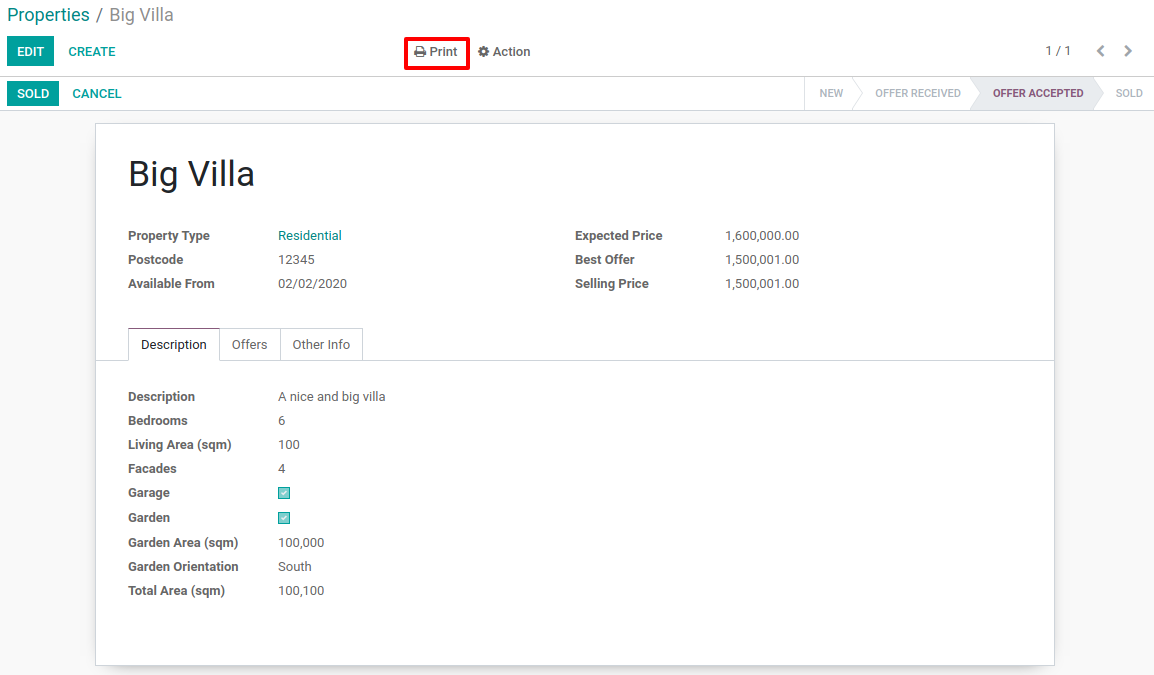Screen dimensions: 1154x675
Task: Toggle the Garage checkbox
Action: click(284, 493)
